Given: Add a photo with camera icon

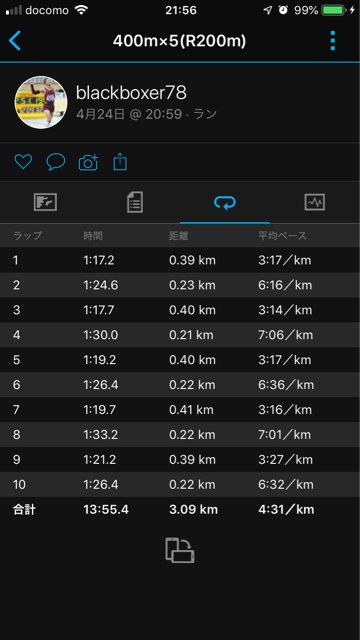Looking at the screenshot, I should [89, 162].
